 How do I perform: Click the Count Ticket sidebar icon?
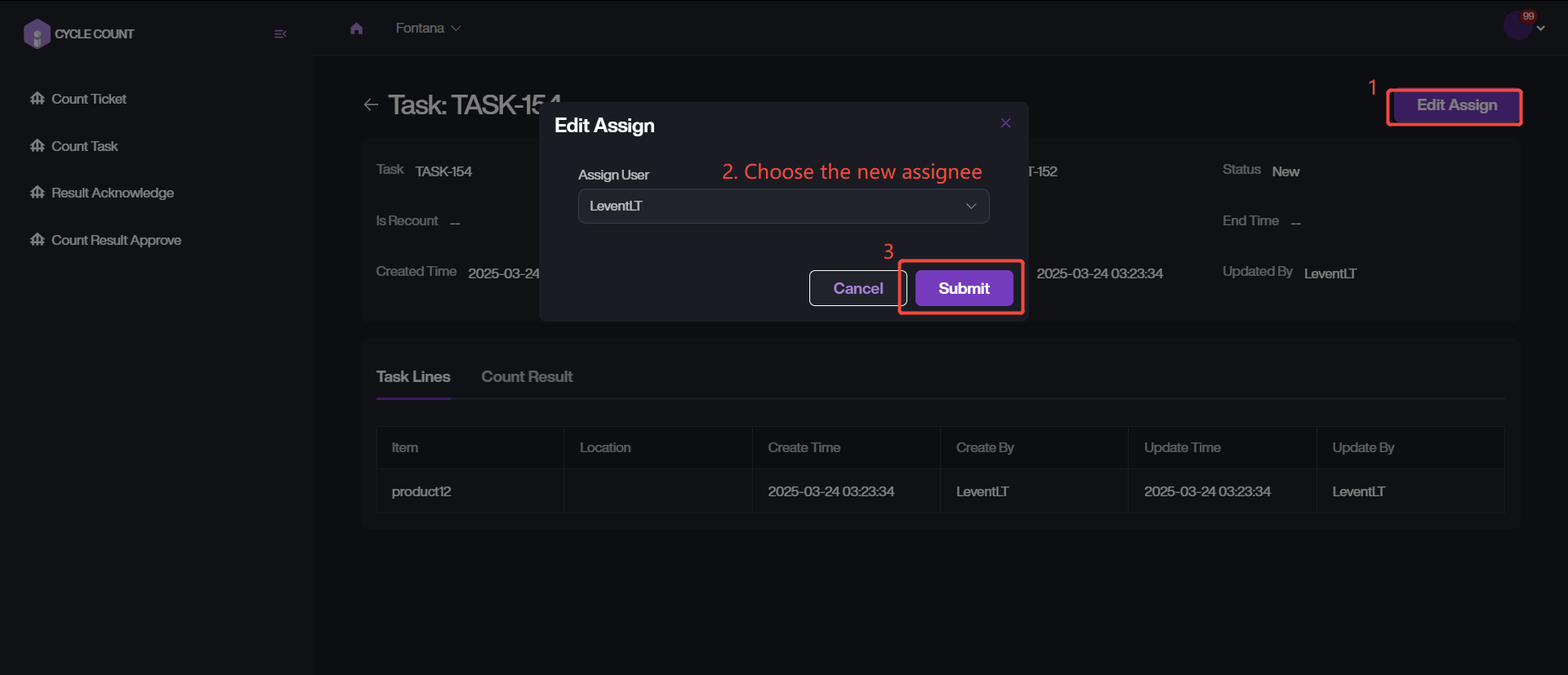38,99
